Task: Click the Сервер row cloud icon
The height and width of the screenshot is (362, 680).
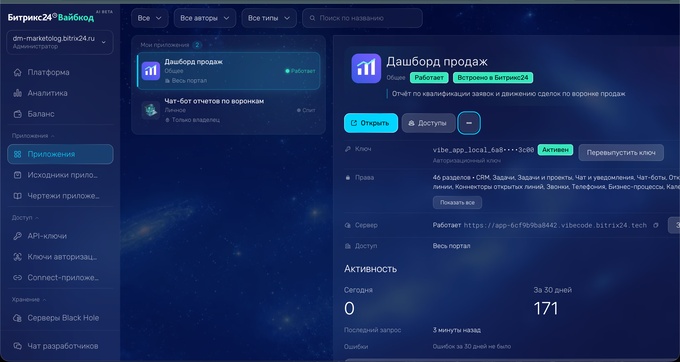Action: 347,225
